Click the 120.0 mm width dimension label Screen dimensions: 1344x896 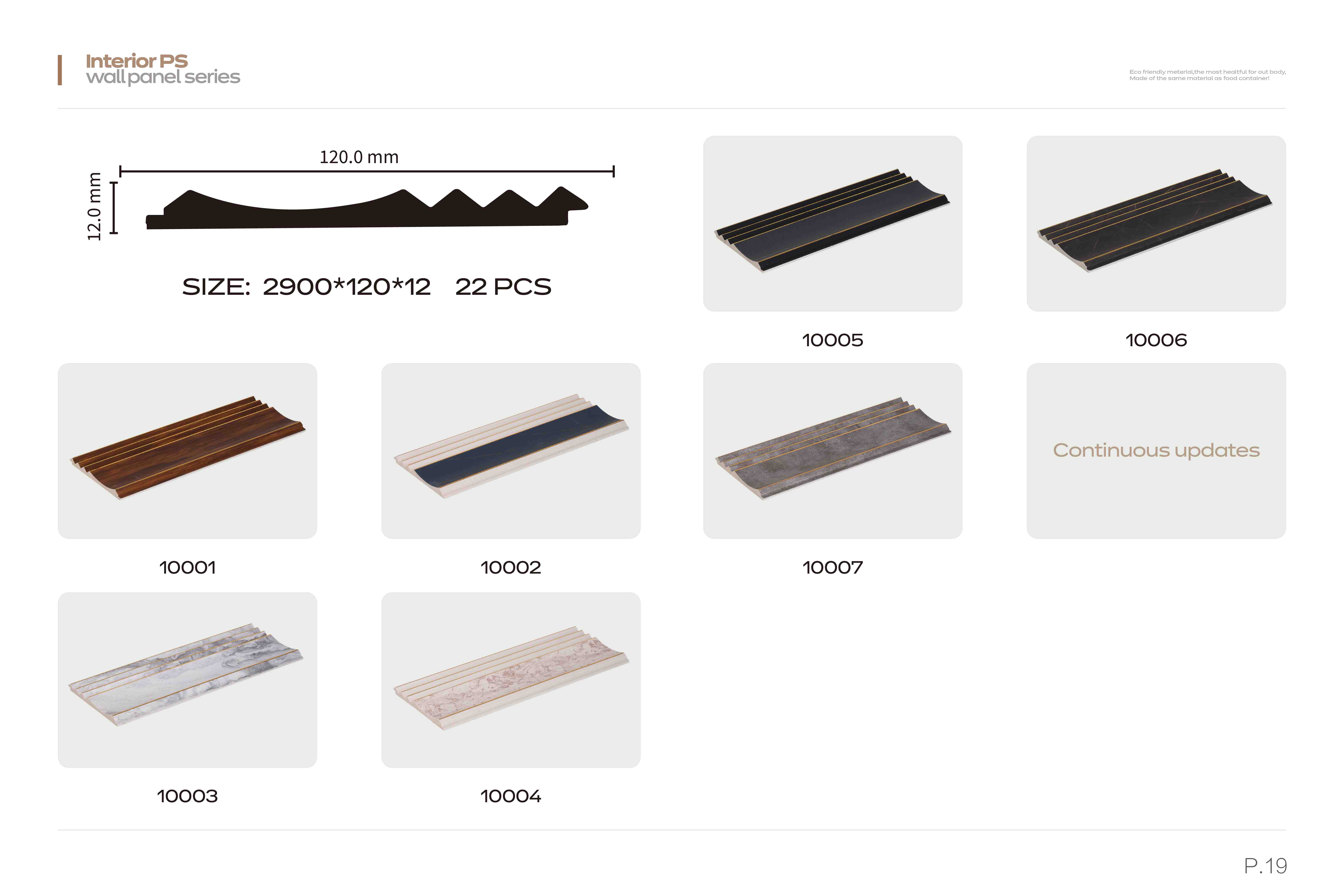coord(359,157)
